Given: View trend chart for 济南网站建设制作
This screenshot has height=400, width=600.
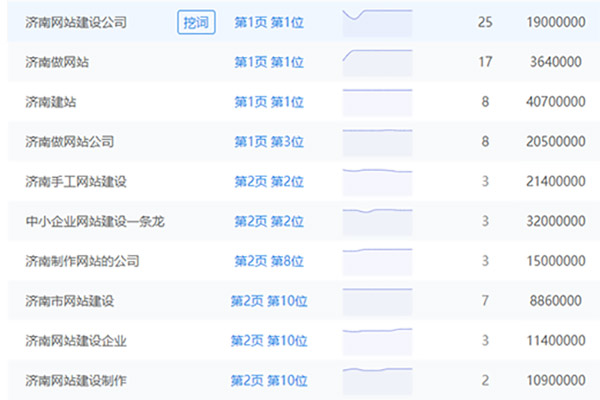Looking at the screenshot, I should (x=377, y=381).
